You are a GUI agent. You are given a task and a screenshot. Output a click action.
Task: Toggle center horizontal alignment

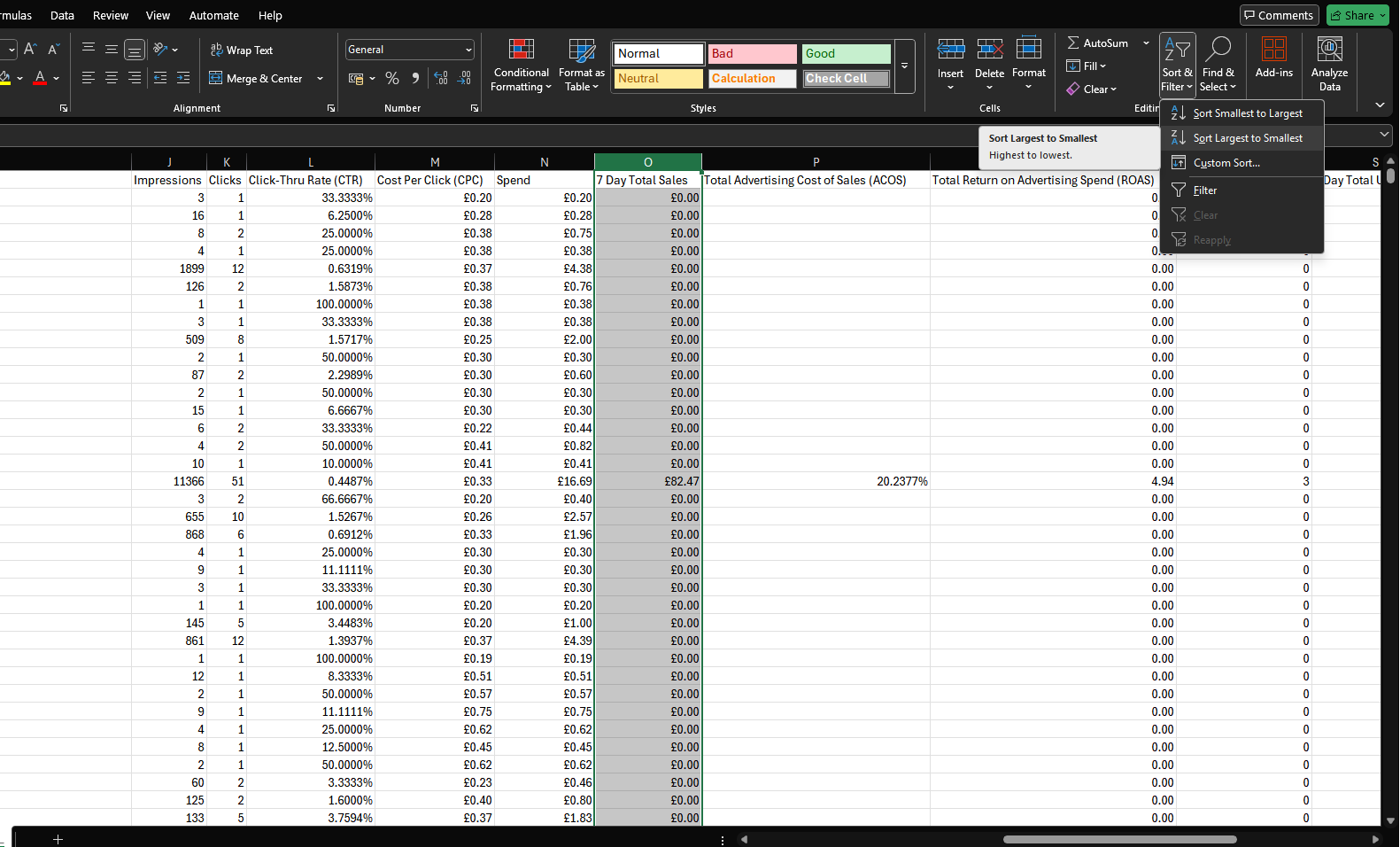[x=112, y=78]
